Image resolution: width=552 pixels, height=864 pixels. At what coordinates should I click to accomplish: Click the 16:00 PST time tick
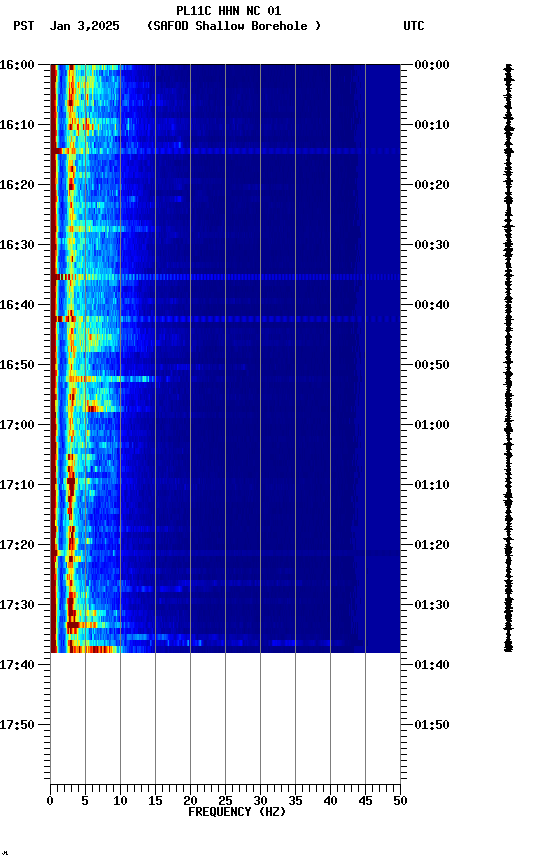17,65
